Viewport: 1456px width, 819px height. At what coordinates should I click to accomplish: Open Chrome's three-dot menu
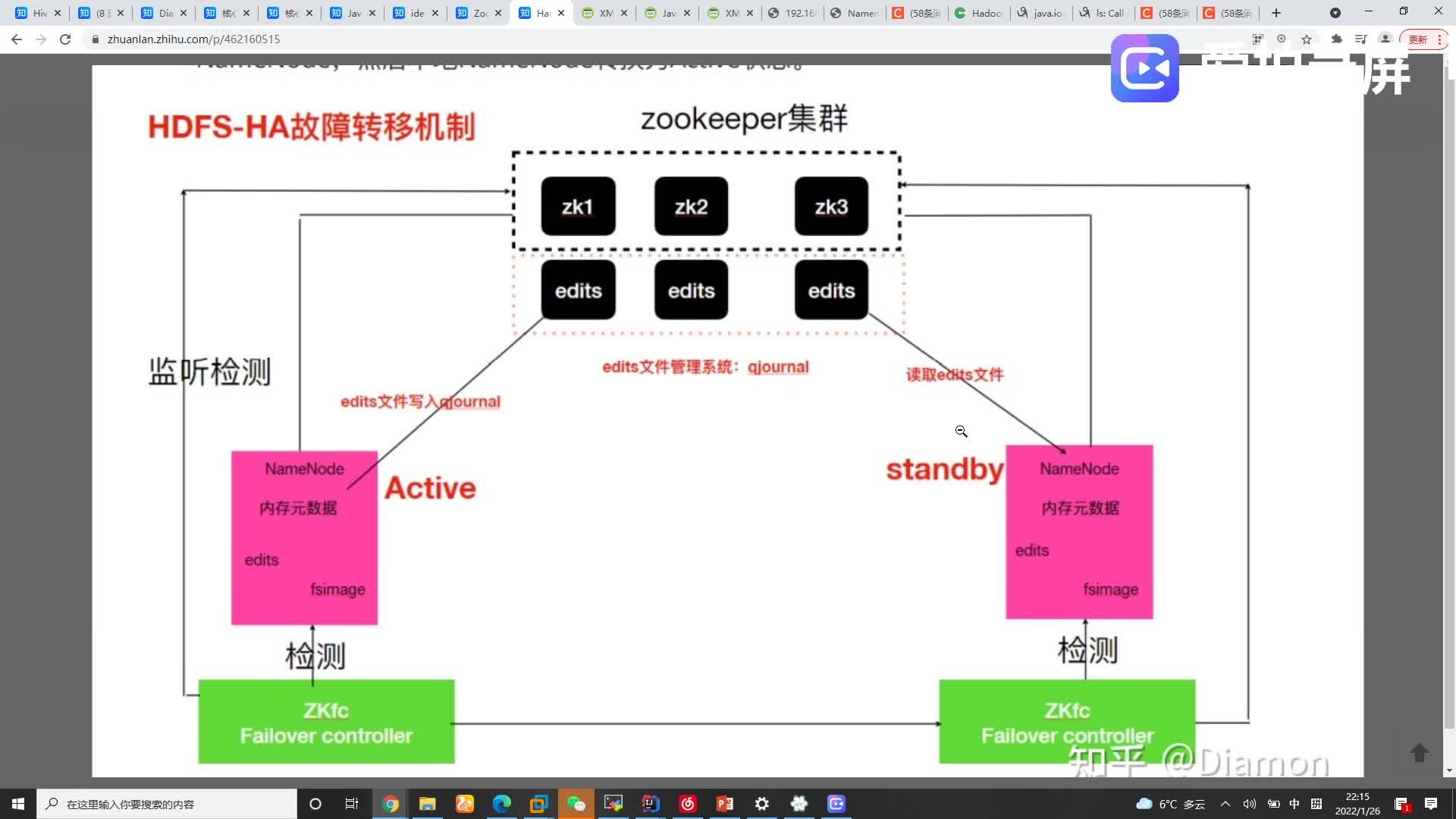1439,39
